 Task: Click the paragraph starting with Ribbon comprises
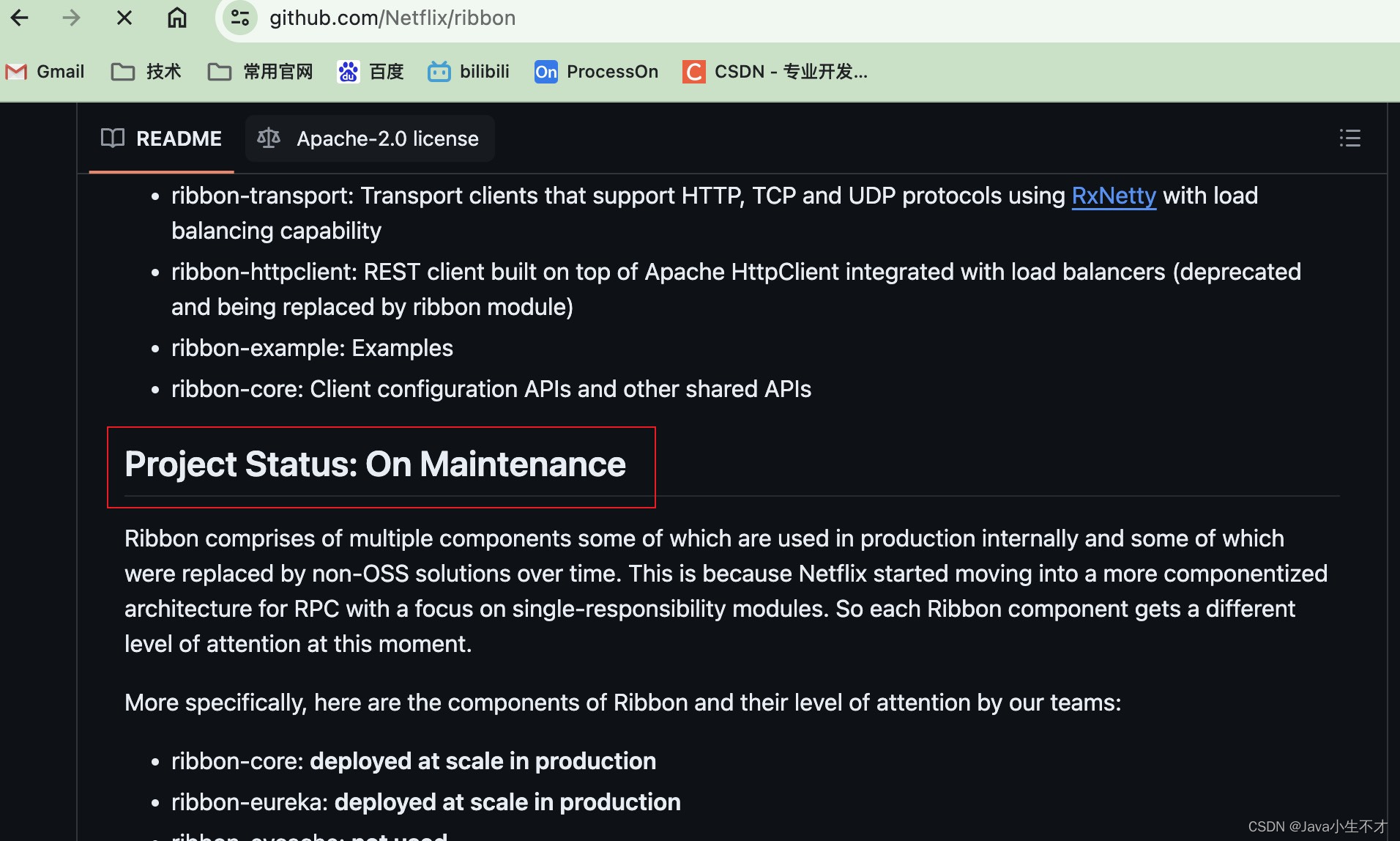(x=726, y=591)
